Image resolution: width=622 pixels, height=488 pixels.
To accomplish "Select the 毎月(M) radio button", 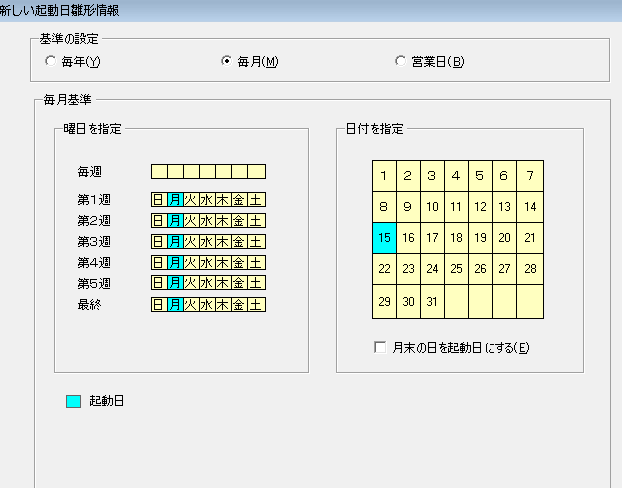I will [226, 62].
